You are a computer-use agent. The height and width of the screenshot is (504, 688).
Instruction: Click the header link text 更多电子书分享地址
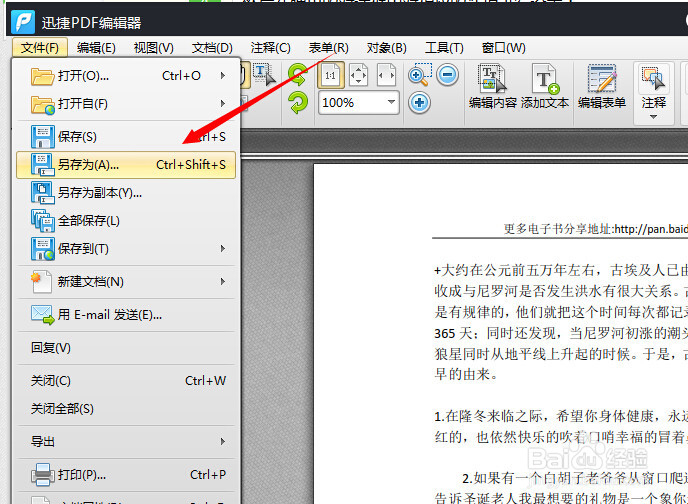tap(559, 229)
